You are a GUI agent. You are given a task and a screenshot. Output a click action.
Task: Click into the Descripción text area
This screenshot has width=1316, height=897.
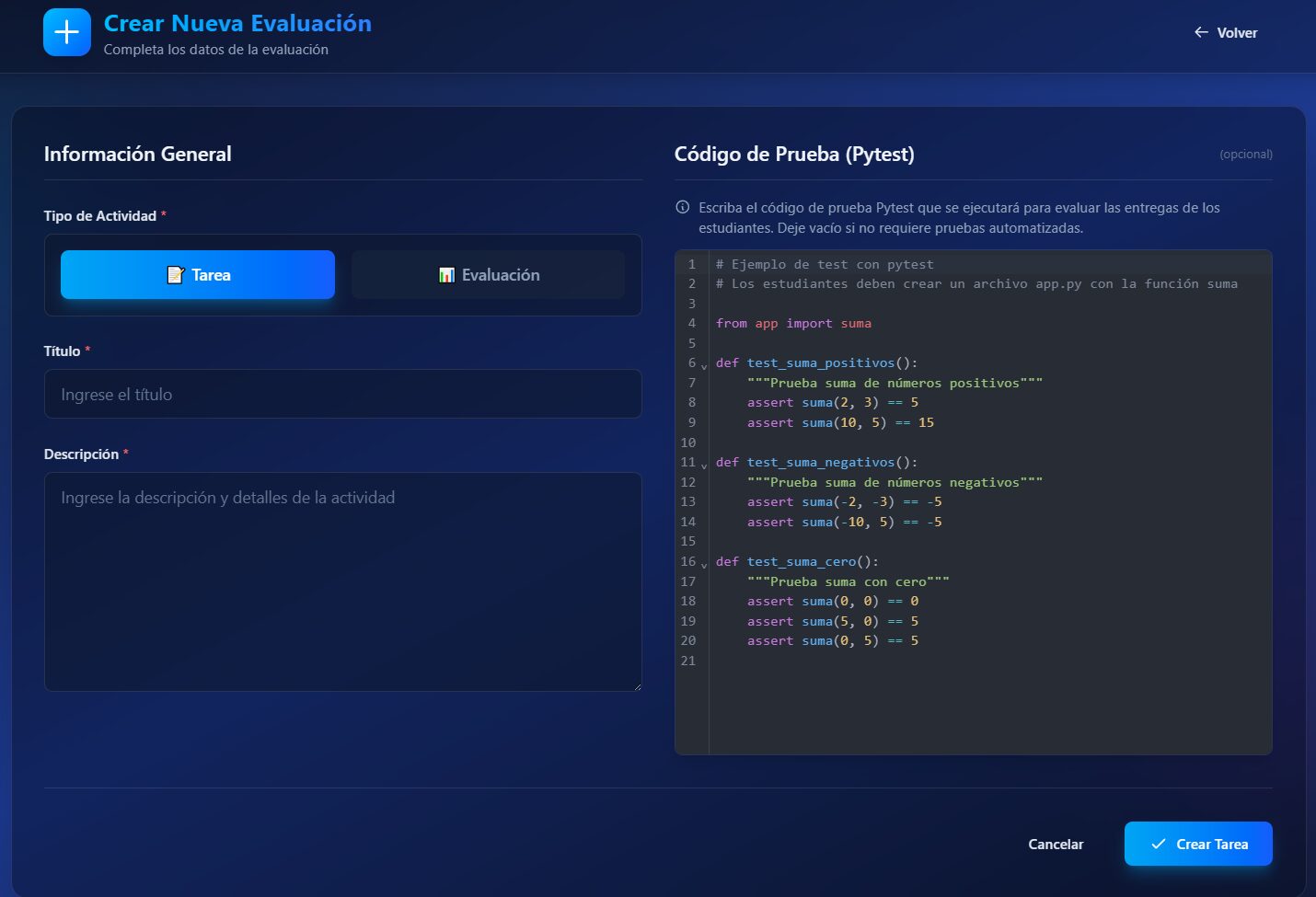(342, 581)
